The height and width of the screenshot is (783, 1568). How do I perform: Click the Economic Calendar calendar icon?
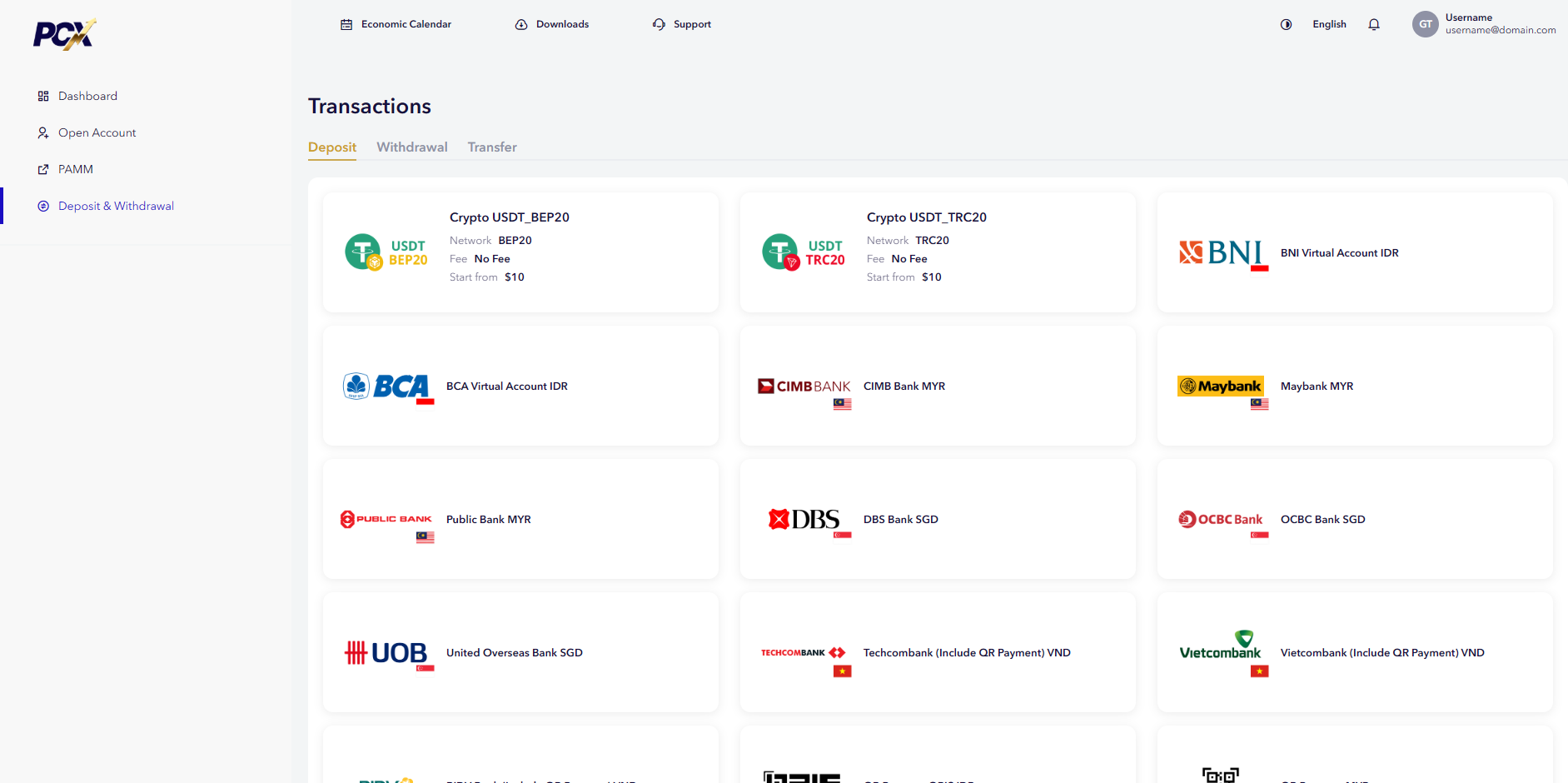pyautogui.click(x=346, y=24)
